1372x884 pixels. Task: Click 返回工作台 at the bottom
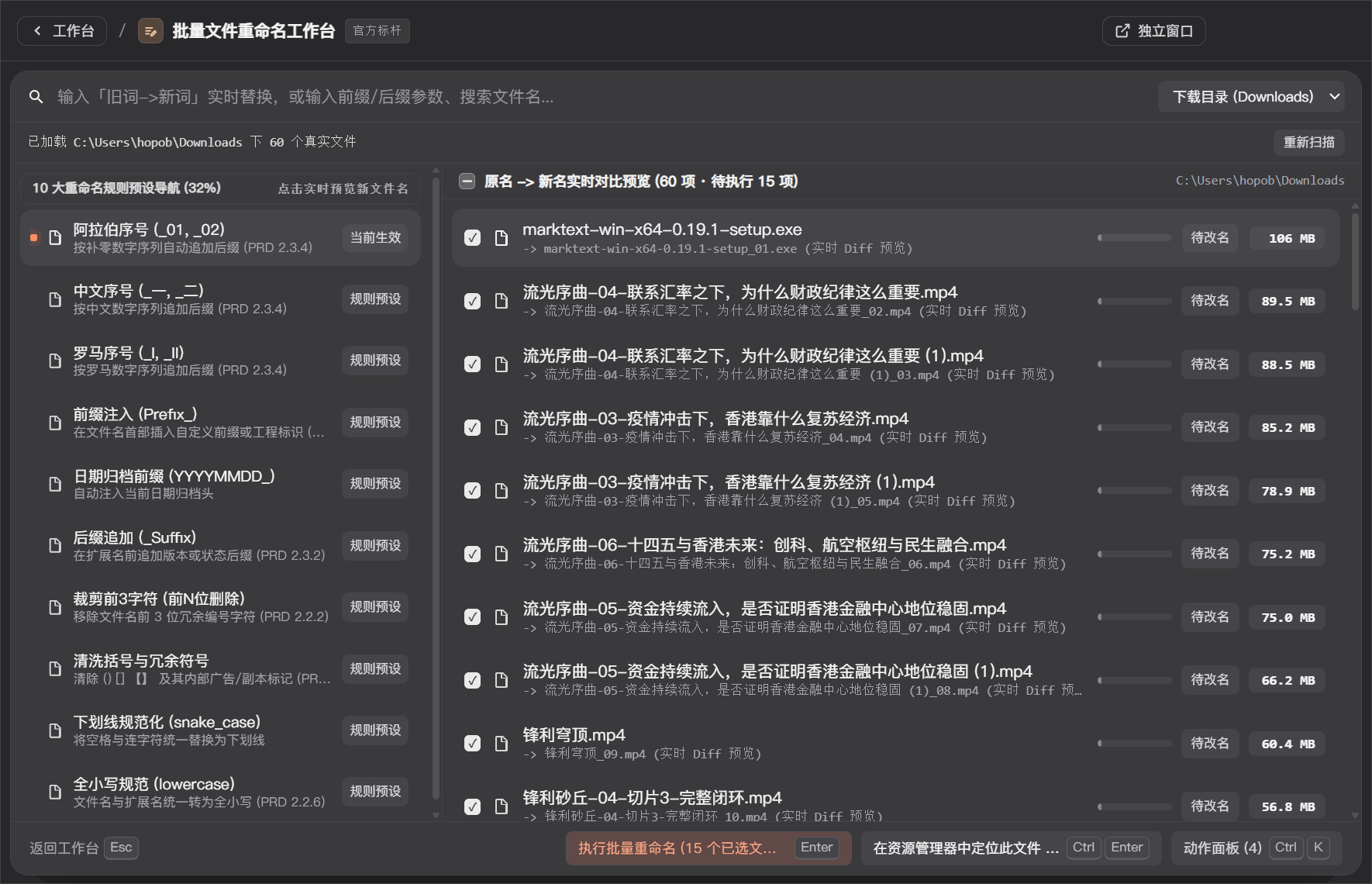click(84, 848)
